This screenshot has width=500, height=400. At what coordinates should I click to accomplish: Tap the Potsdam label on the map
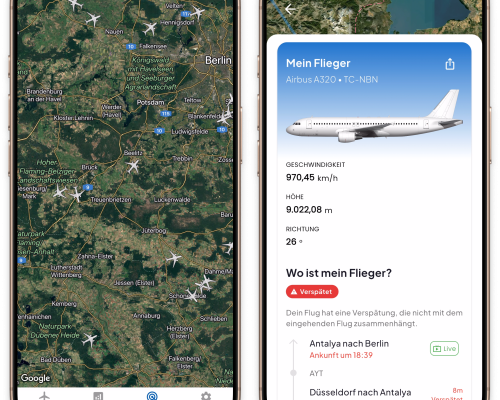pyautogui.click(x=150, y=102)
